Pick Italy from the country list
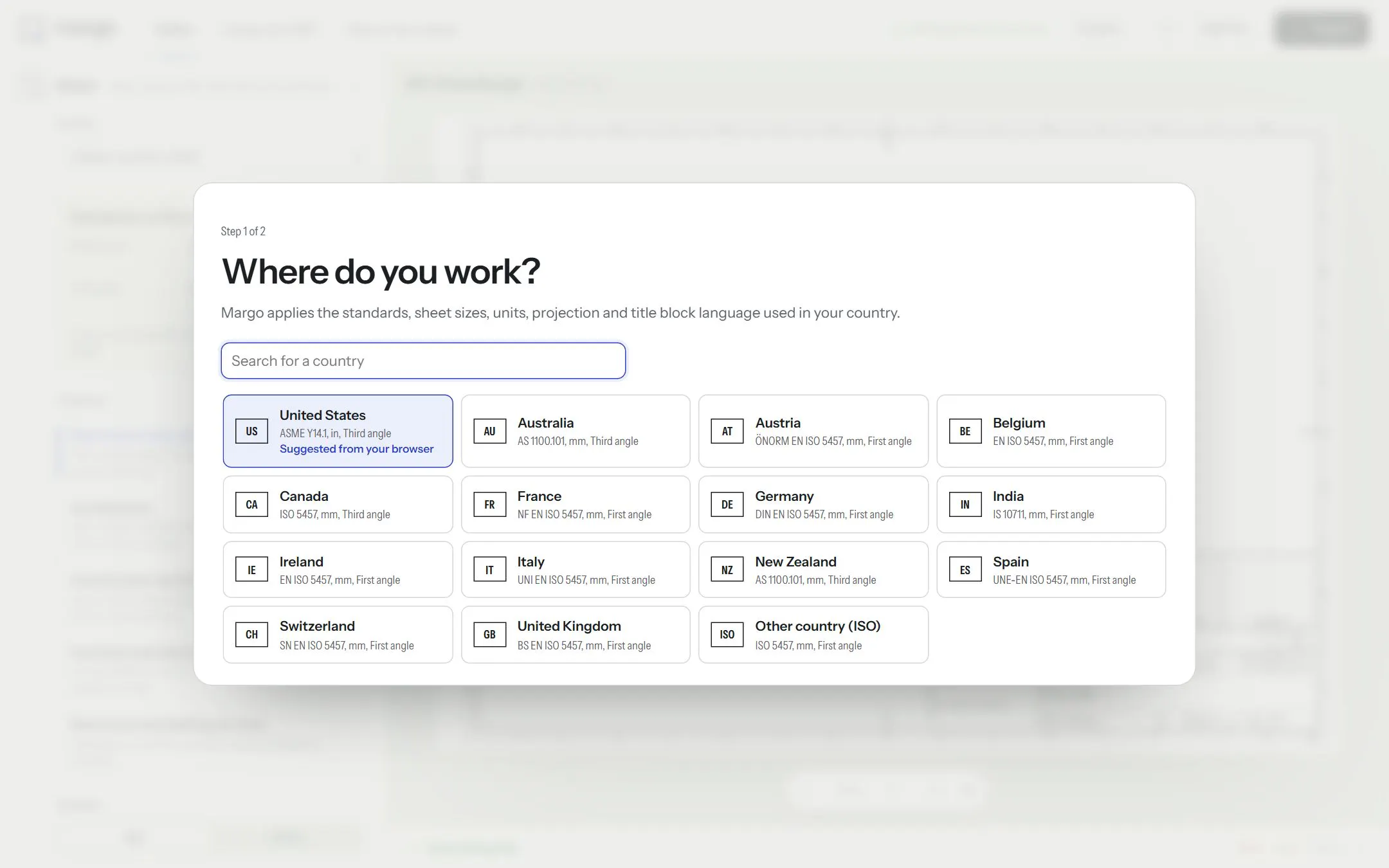This screenshot has width=1389, height=868. pos(576,570)
